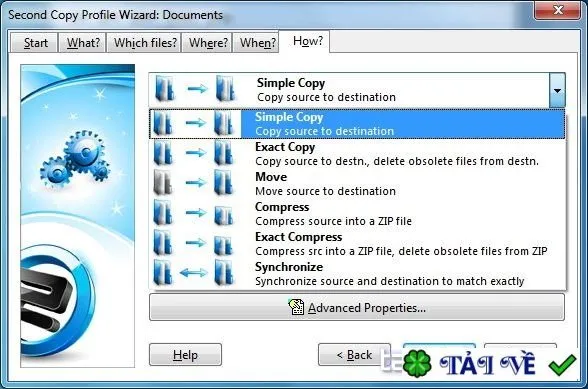
Task: Pick the Move option in list
Action: pyautogui.click(x=357, y=184)
